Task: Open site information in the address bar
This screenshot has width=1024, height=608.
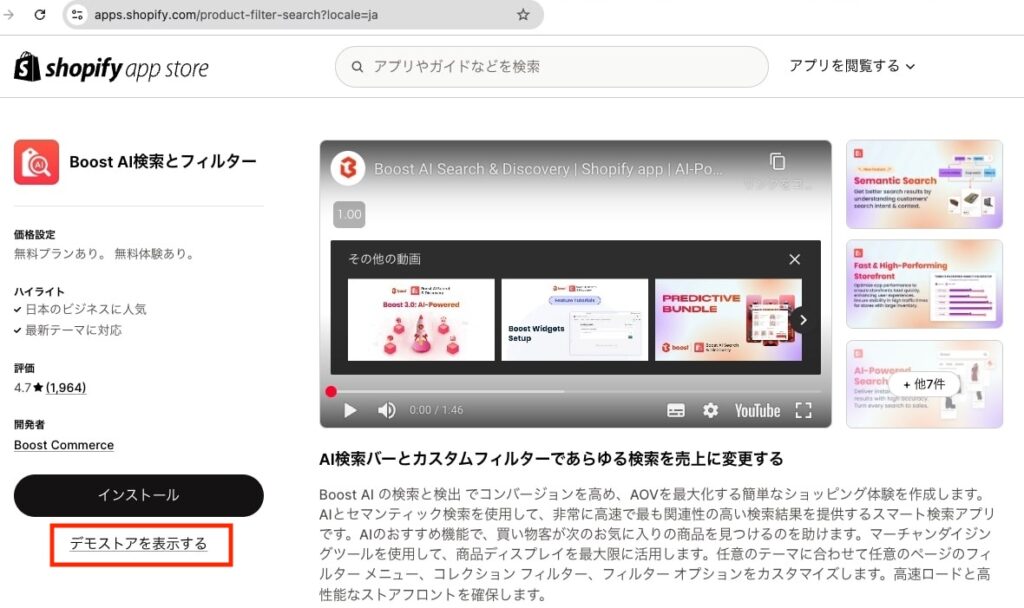Action: click(78, 15)
